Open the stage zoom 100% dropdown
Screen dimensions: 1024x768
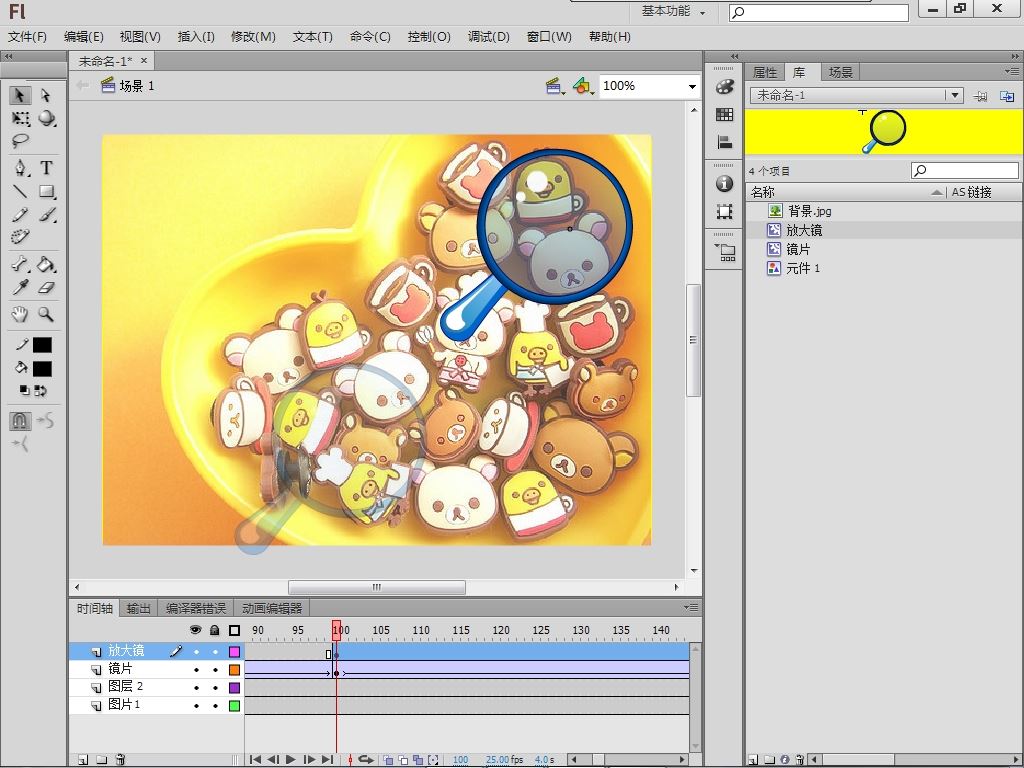(x=691, y=87)
